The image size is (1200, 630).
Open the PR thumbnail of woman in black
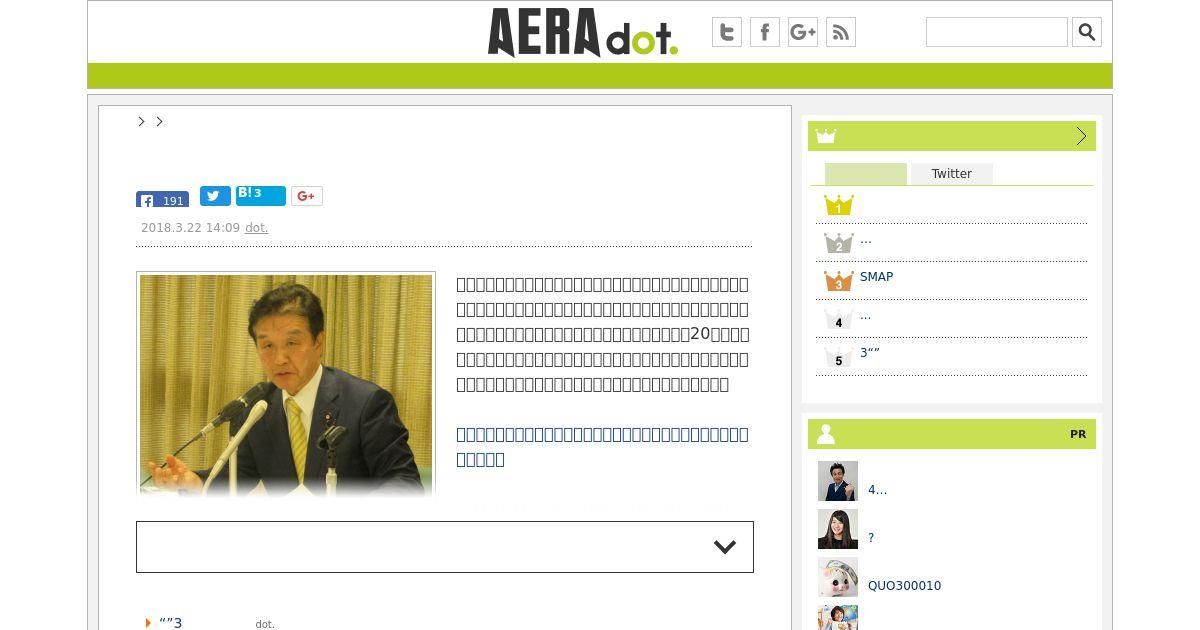pyautogui.click(x=838, y=529)
